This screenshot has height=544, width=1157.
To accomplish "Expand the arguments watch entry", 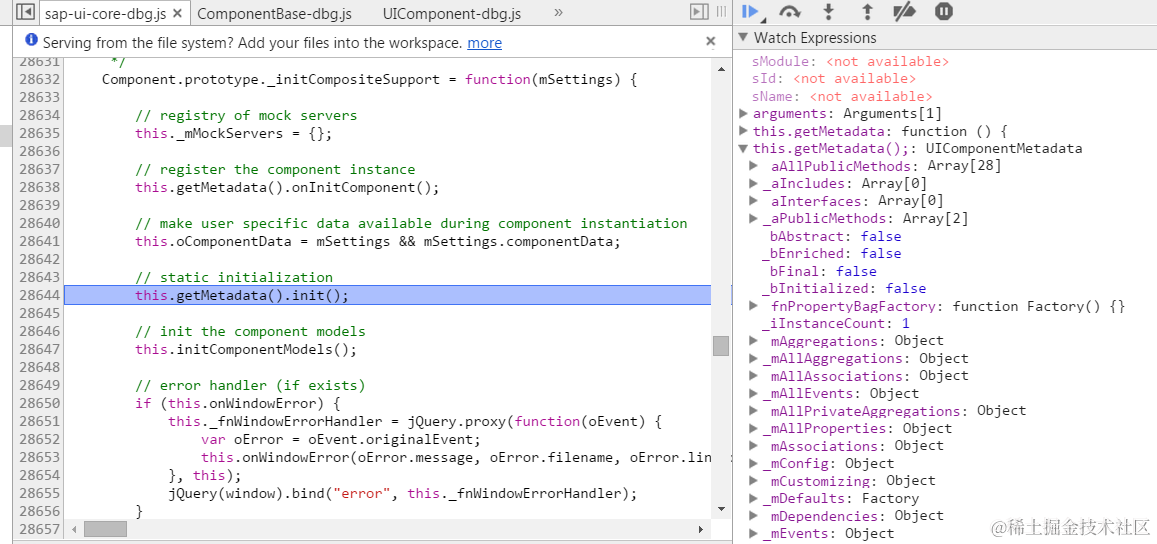I will coord(743,113).
